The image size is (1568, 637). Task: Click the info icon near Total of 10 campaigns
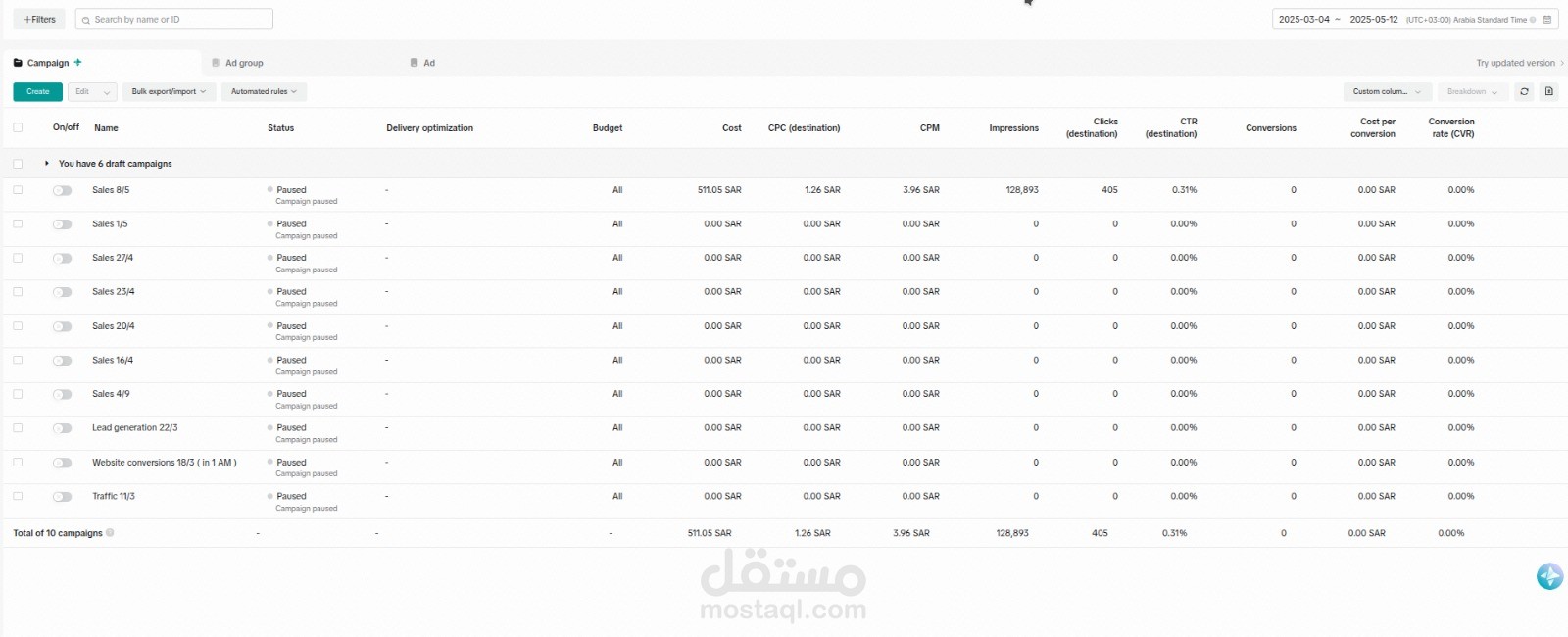(110, 533)
